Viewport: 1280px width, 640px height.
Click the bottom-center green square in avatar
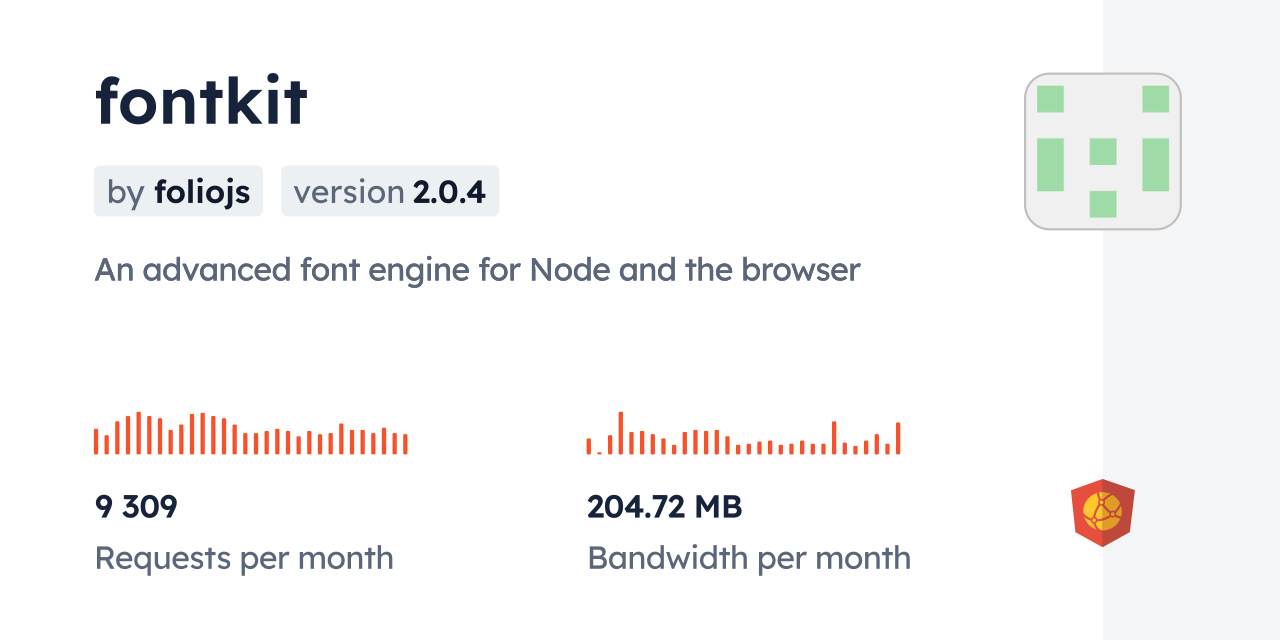(1102, 203)
